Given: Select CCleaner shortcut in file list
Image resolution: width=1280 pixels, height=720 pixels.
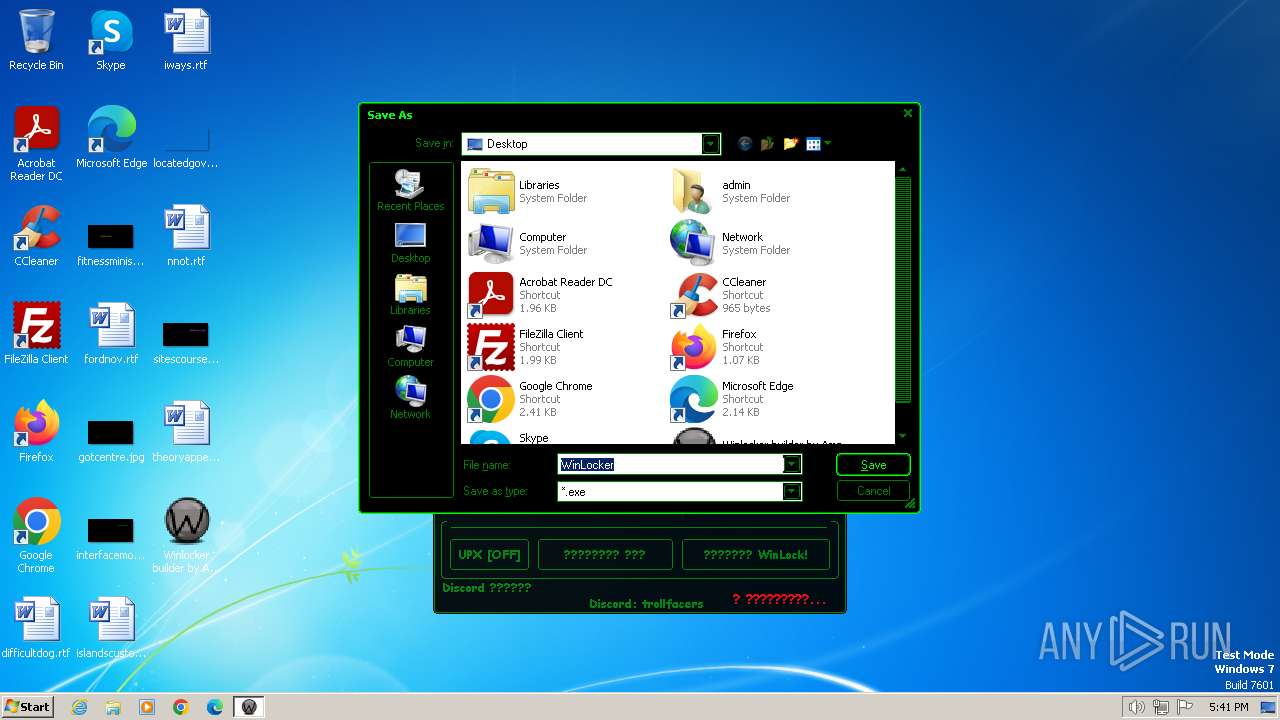Looking at the screenshot, I should coord(721,295).
